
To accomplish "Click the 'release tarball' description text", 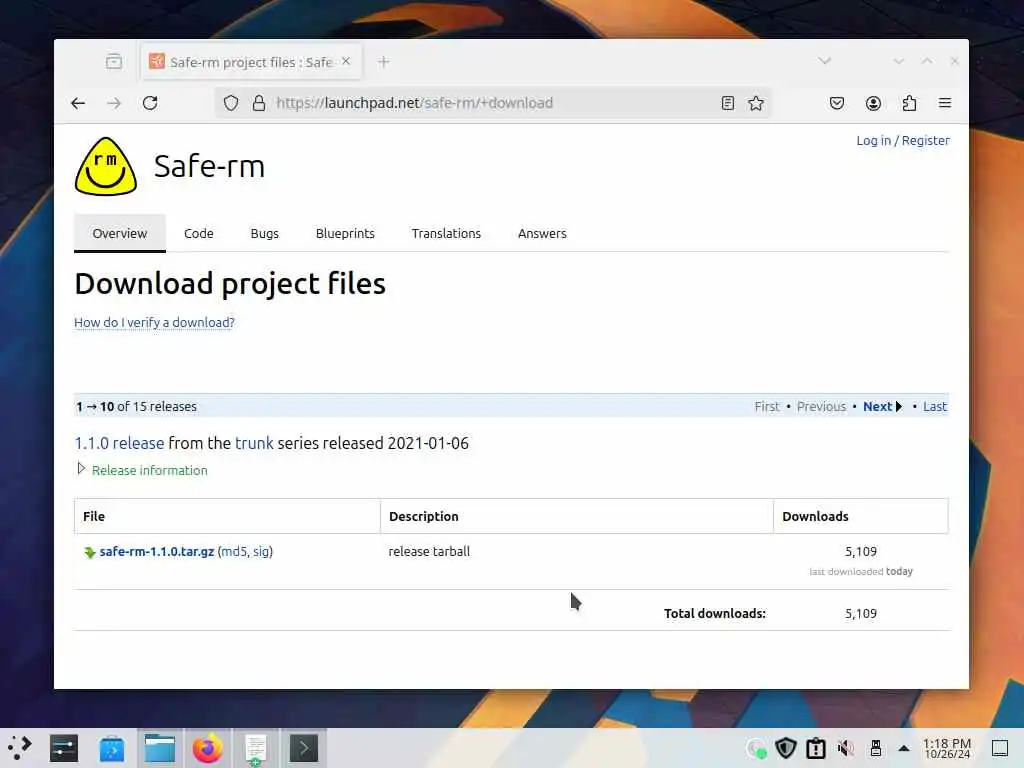I will [x=429, y=551].
